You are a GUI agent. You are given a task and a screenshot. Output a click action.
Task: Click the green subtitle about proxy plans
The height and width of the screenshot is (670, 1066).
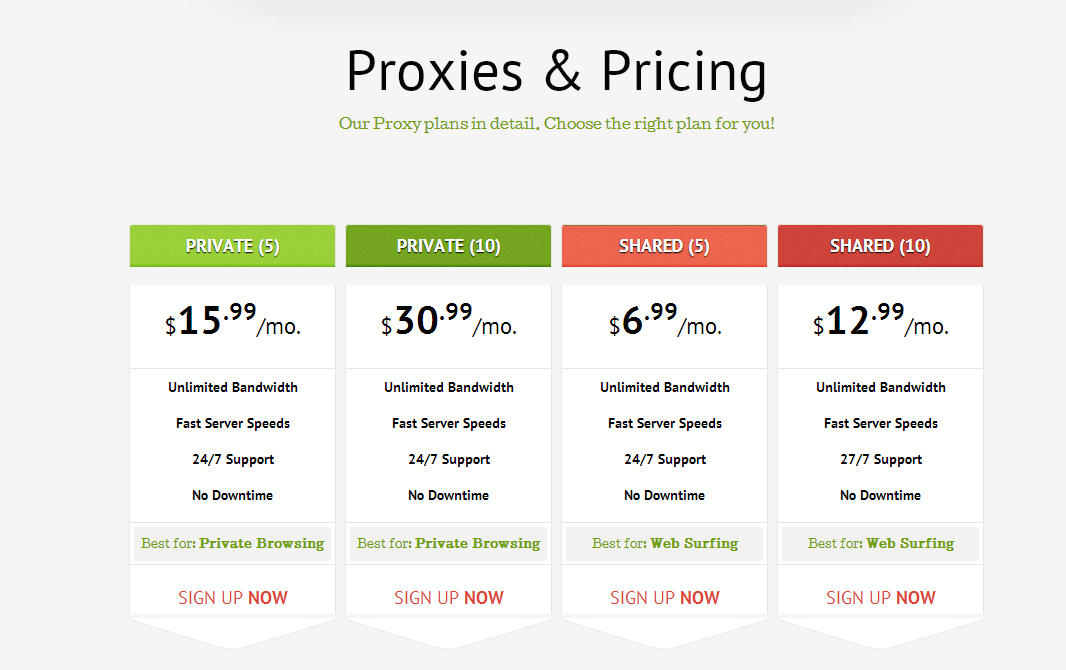pos(557,124)
